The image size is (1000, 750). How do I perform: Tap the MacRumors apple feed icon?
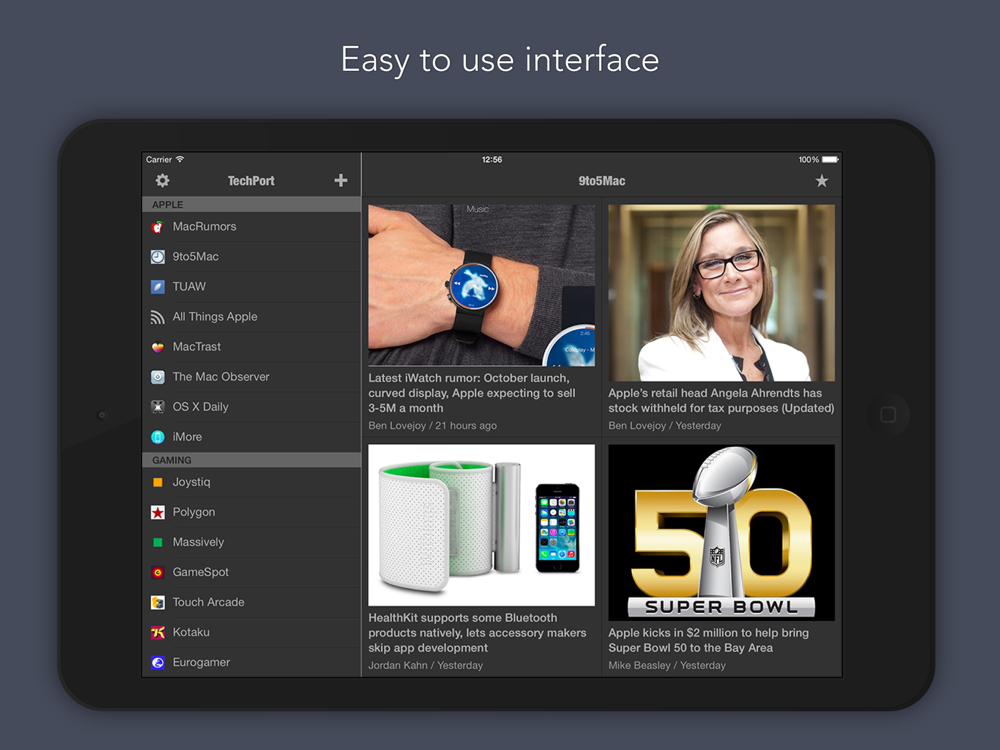pos(158,226)
